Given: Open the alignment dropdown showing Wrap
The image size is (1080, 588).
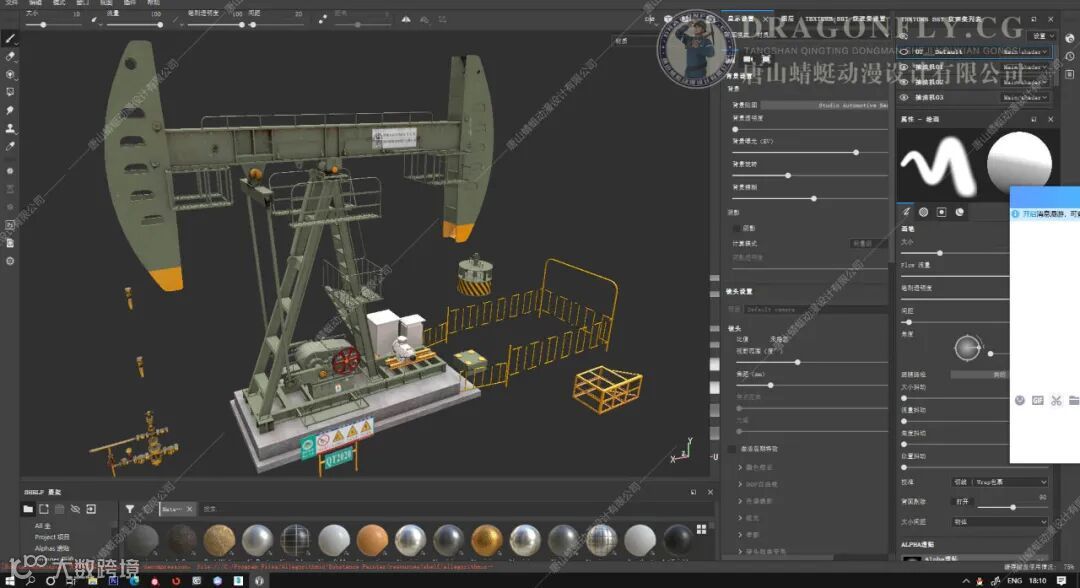Looking at the screenshot, I should (x=998, y=482).
